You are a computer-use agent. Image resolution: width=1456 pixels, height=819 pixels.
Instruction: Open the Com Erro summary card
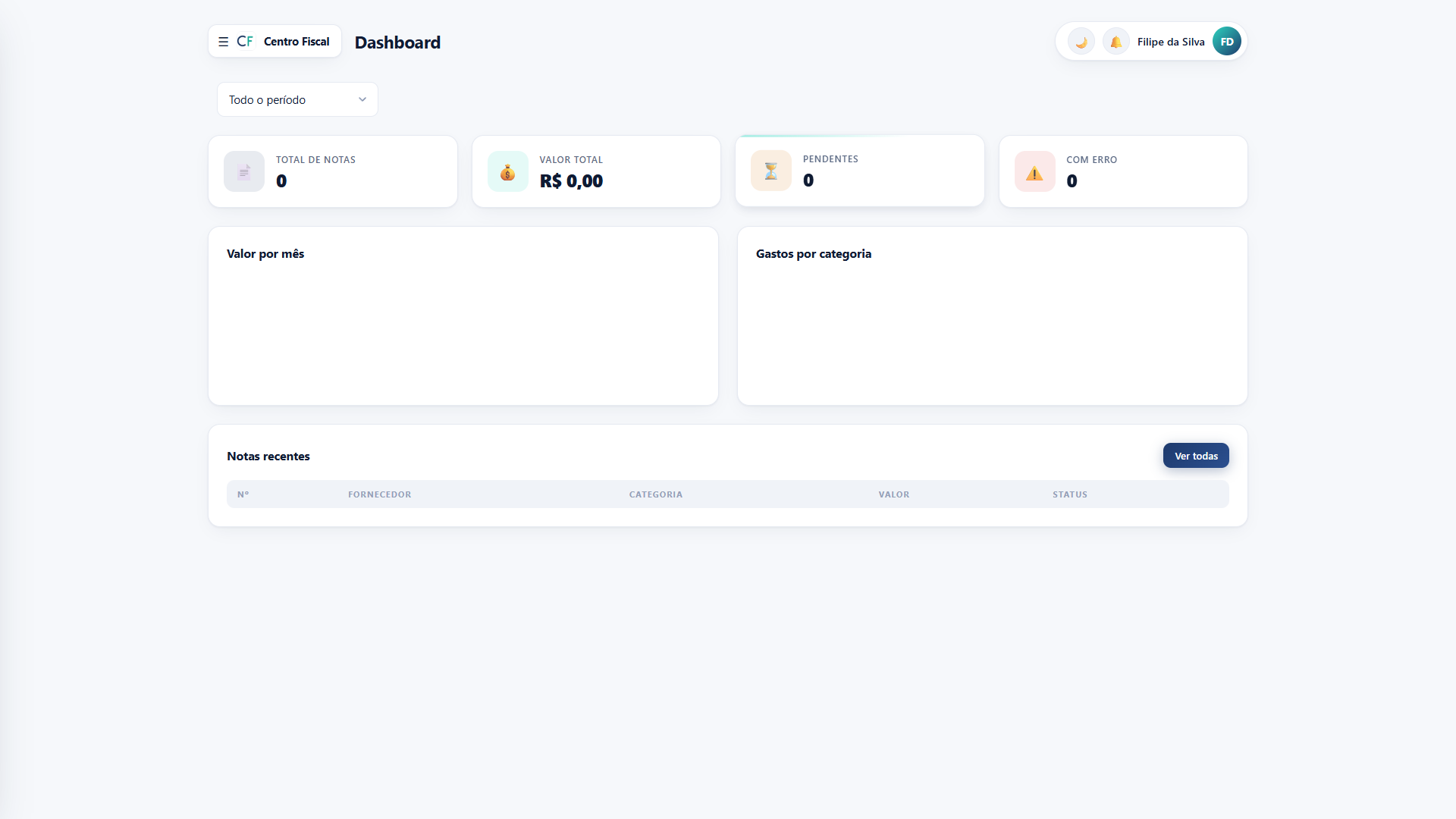1123,171
